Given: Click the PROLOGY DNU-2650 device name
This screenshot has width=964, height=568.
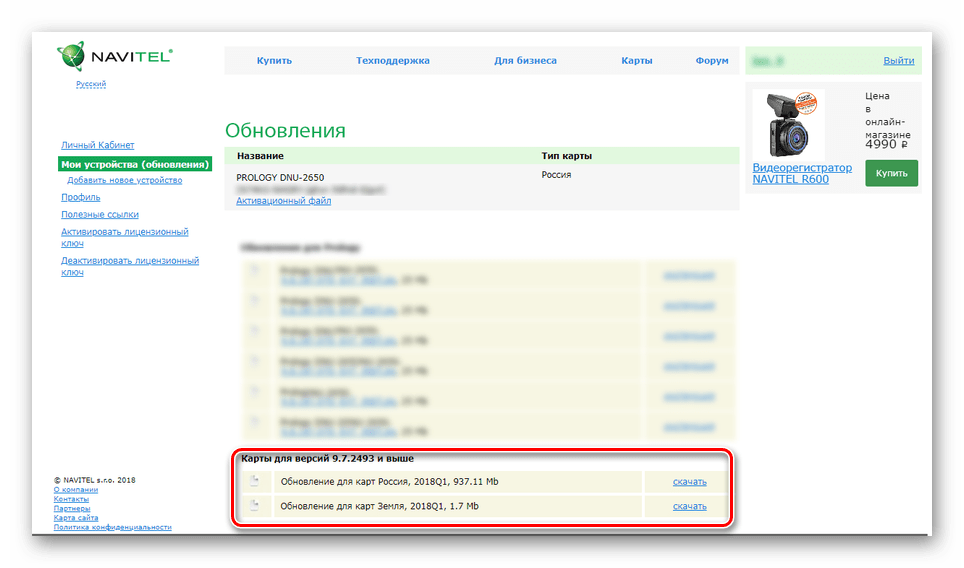Looking at the screenshot, I should click(280, 178).
